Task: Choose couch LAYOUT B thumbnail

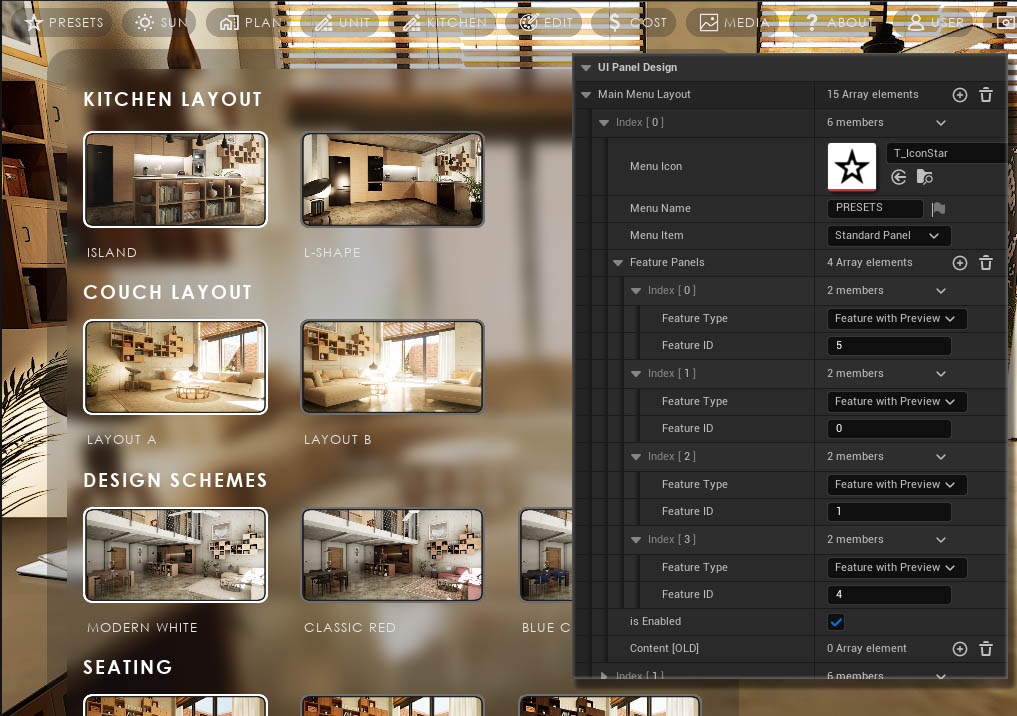Action: click(392, 367)
